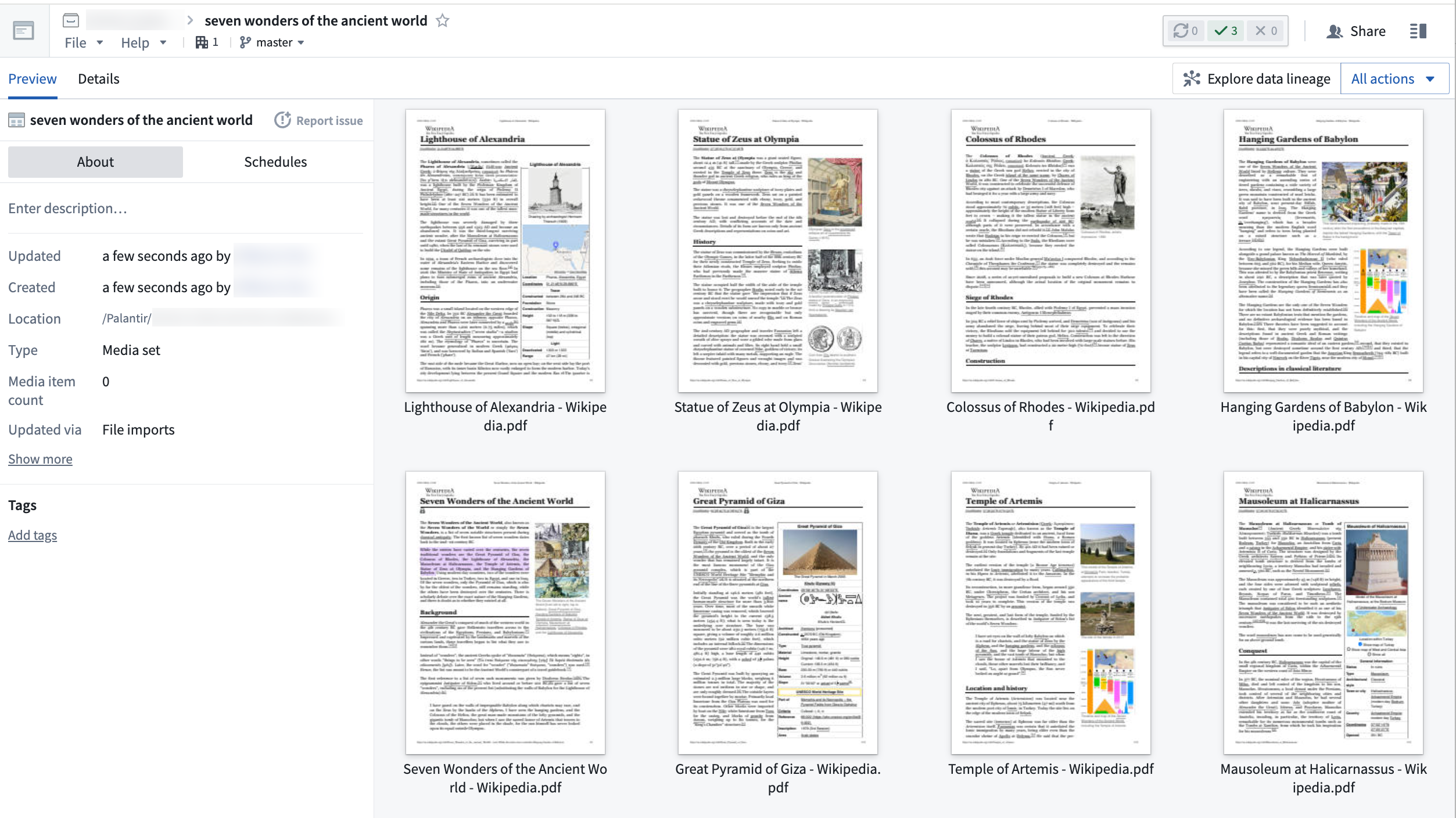Open the Great Pyramid of Giza thumbnail
Screen dimensions: 1456x818
click(x=777, y=612)
